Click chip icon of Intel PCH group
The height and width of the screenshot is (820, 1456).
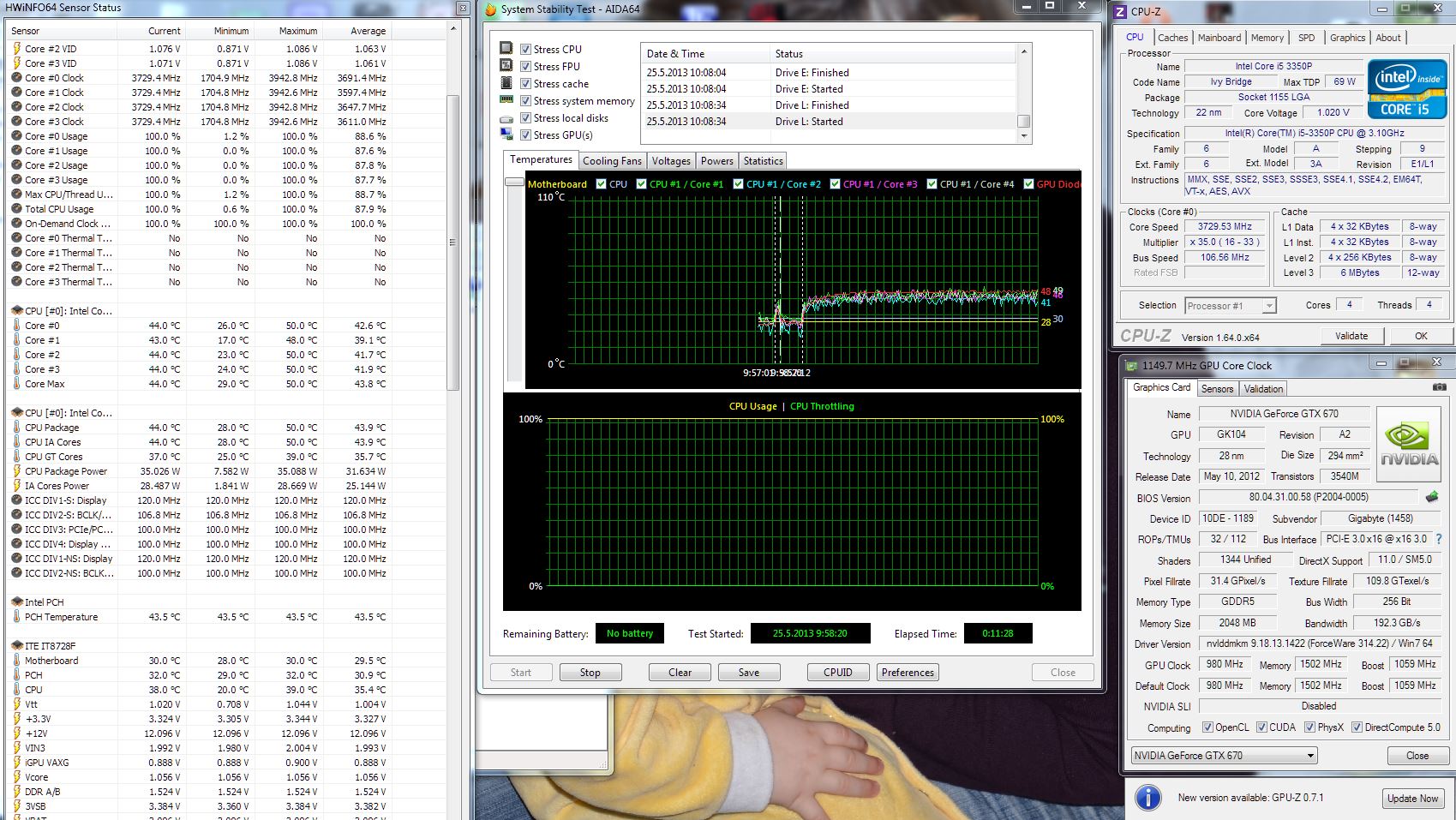click(x=16, y=602)
